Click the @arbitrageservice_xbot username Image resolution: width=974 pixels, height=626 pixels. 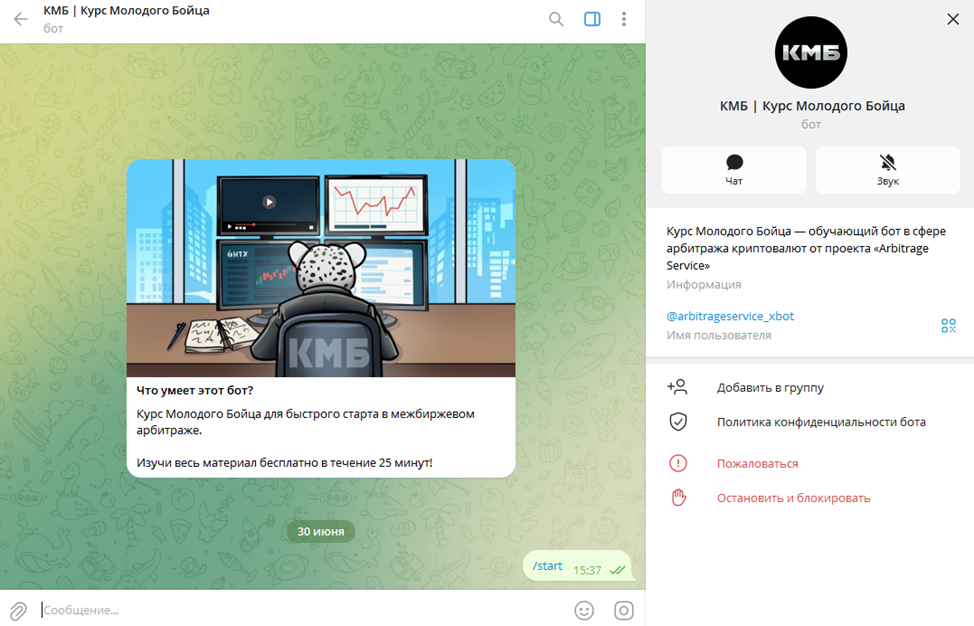tap(730, 316)
